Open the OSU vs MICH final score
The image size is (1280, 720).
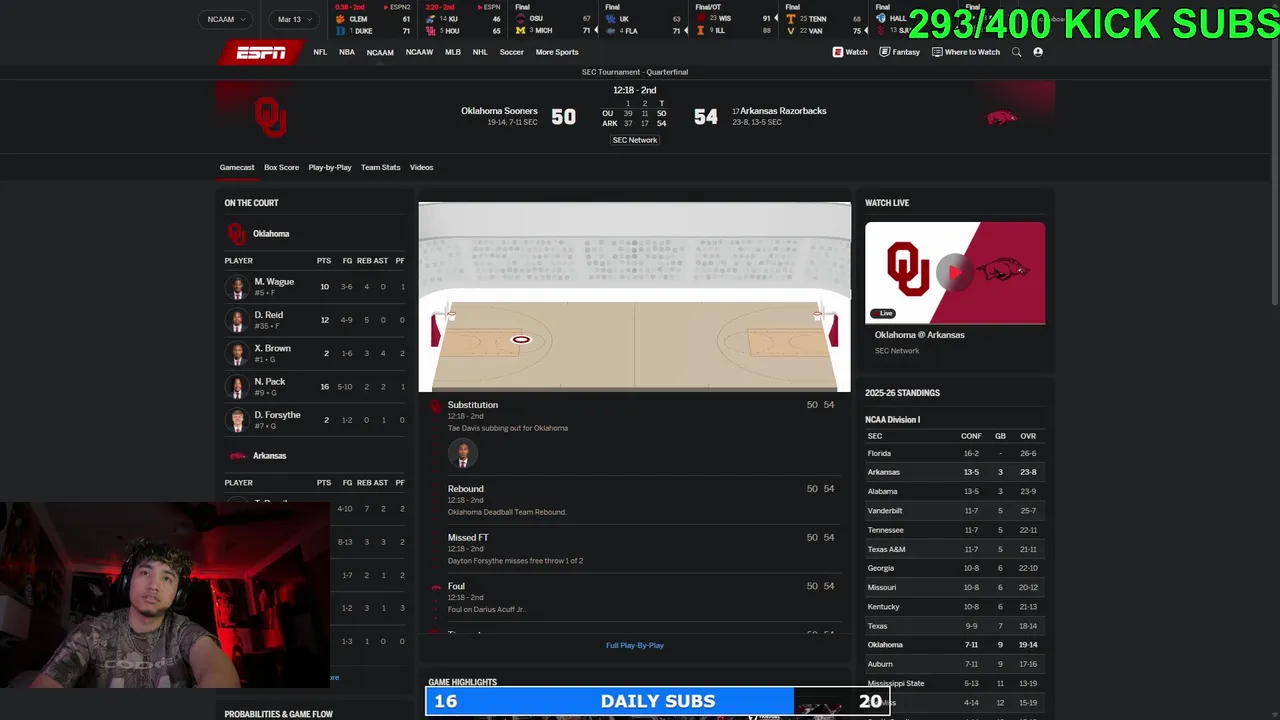coord(553,19)
